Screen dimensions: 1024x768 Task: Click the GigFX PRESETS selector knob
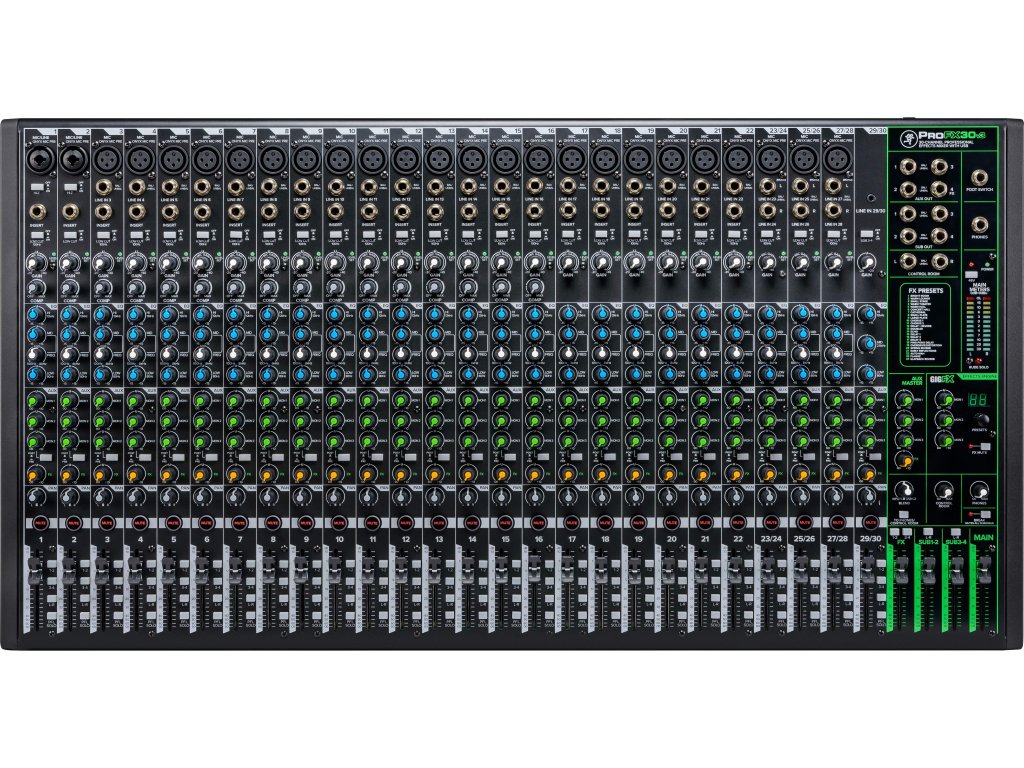pyautogui.click(x=981, y=420)
